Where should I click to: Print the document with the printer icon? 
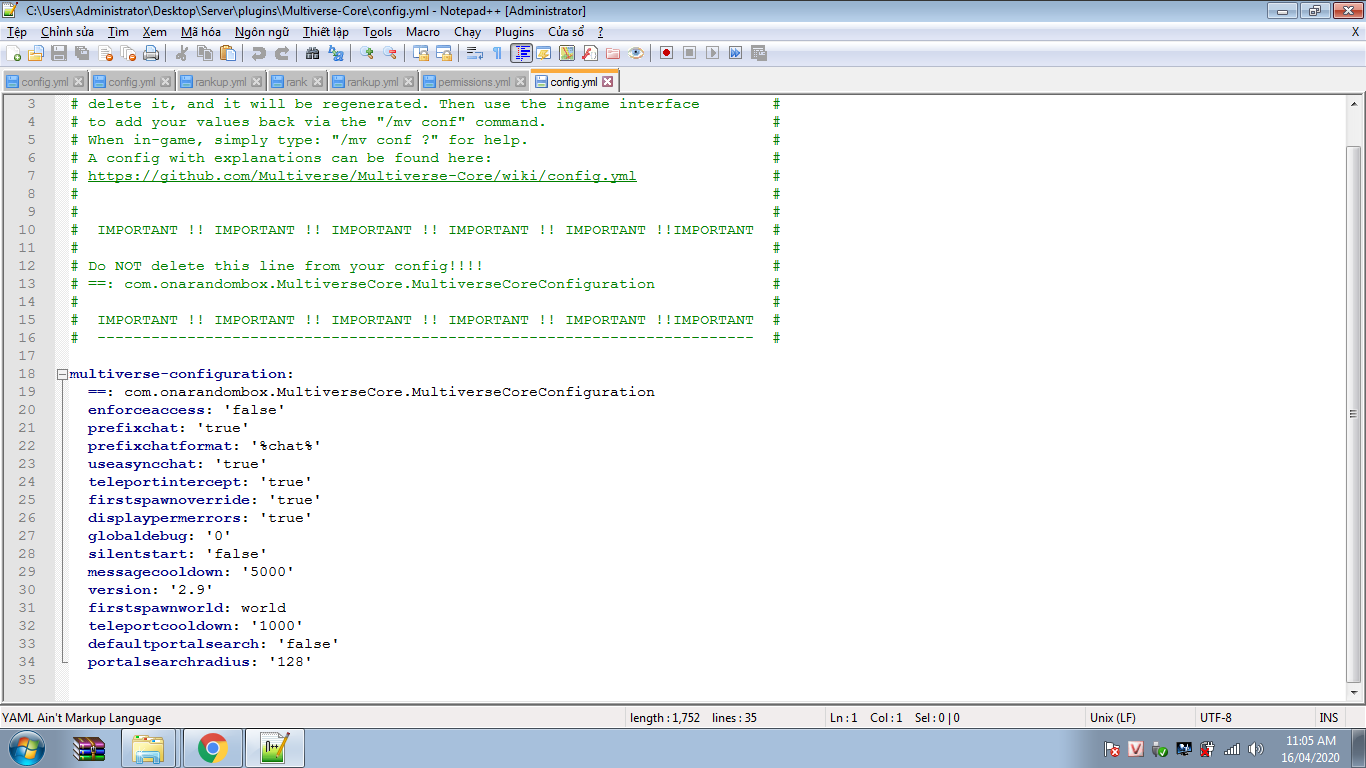(151, 53)
